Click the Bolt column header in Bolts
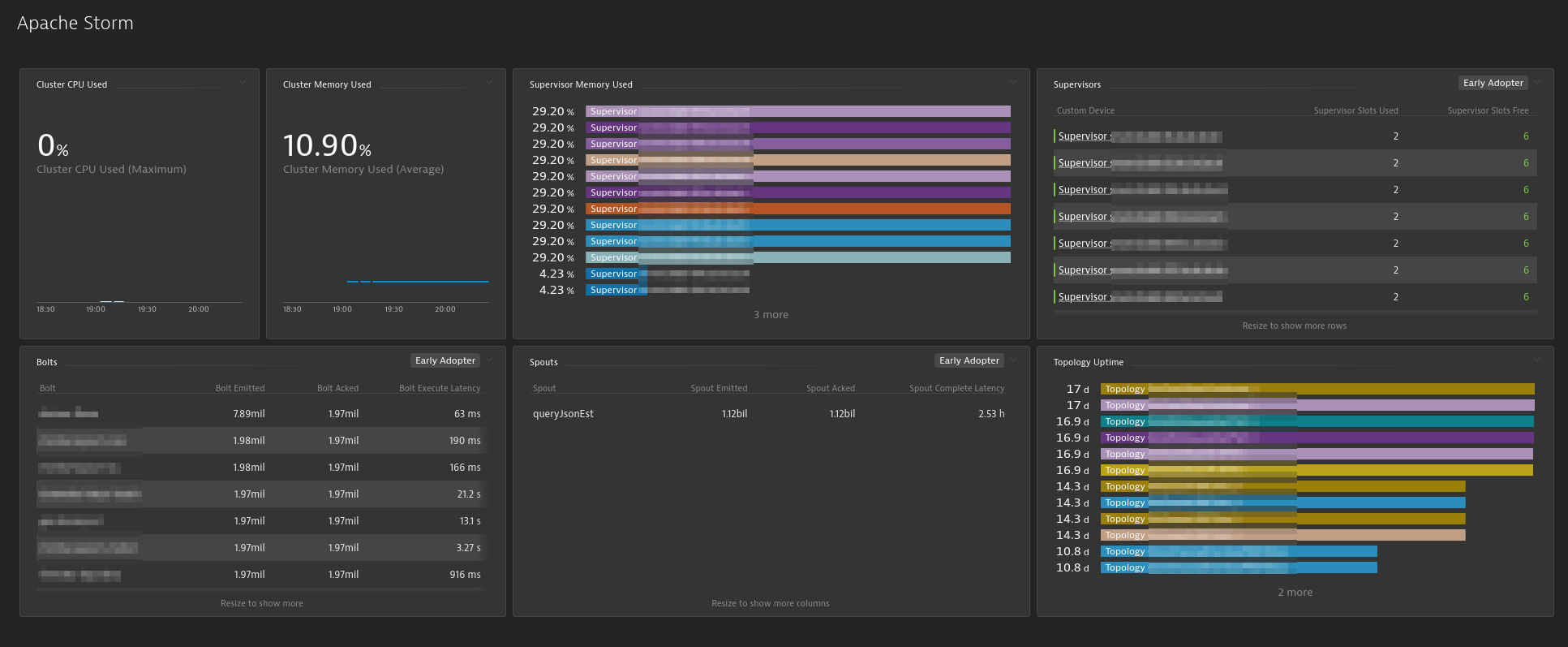1568x647 pixels. click(x=48, y=388)
